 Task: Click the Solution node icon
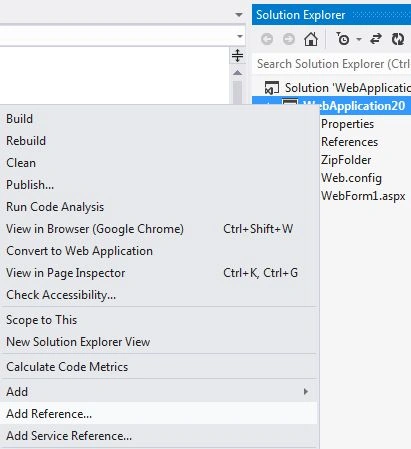(x=272, y=88)
